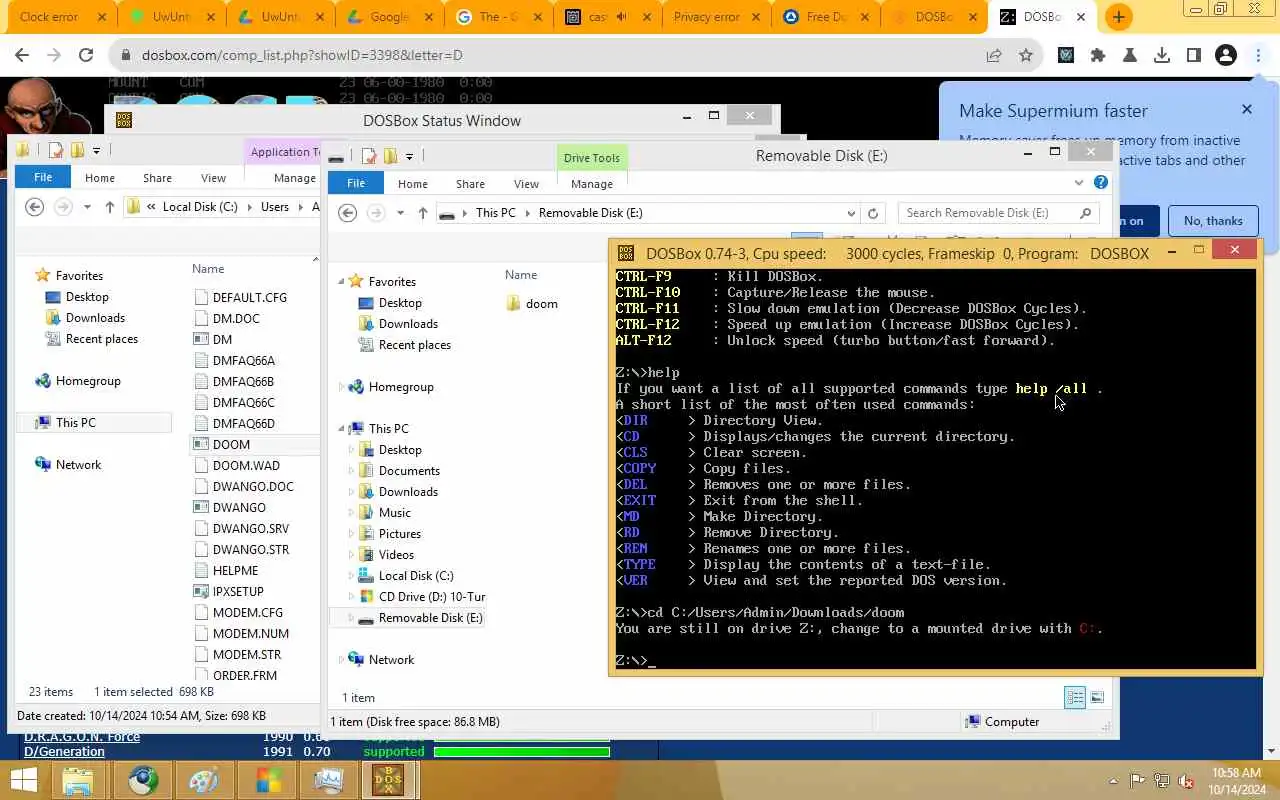Click back arrow in Removable Disk window
Viewport: 1280px width, 800px height.
pyautogui.click(x=347, y=213)
